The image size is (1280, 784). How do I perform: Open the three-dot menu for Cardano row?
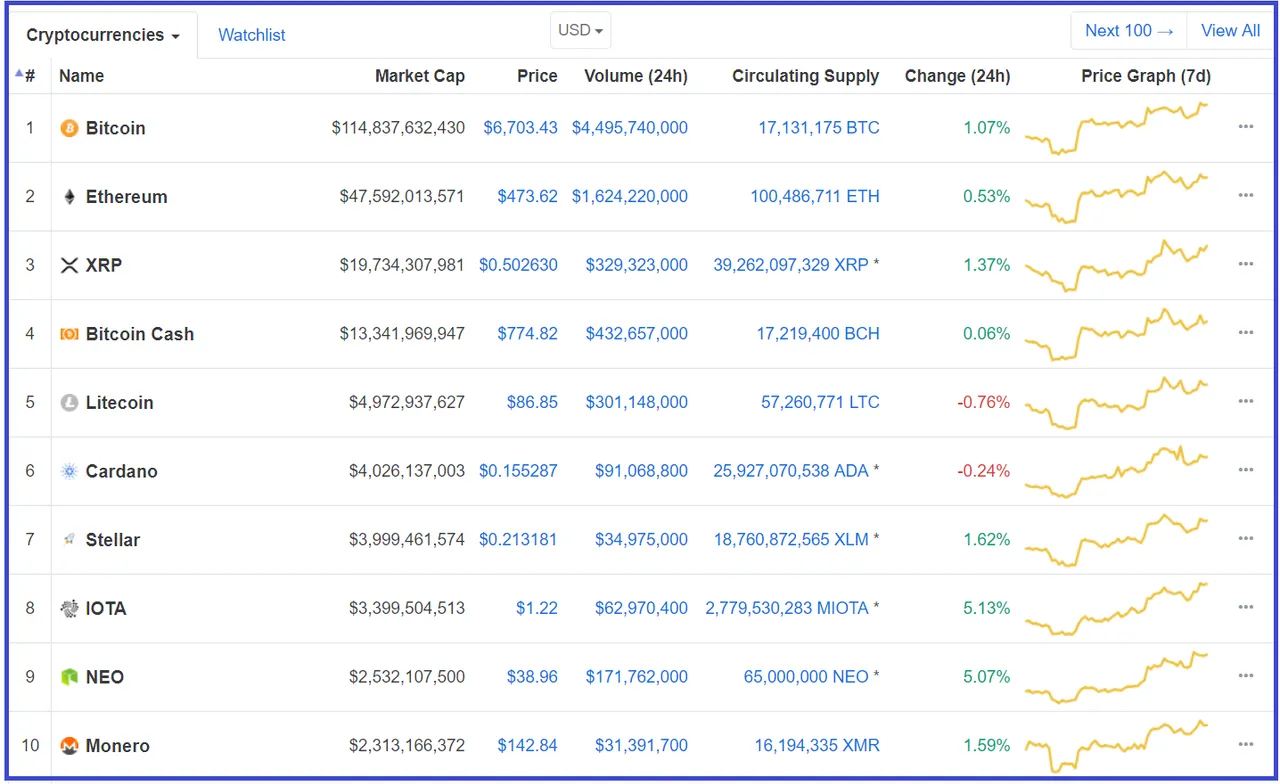tap(1246, 470)
